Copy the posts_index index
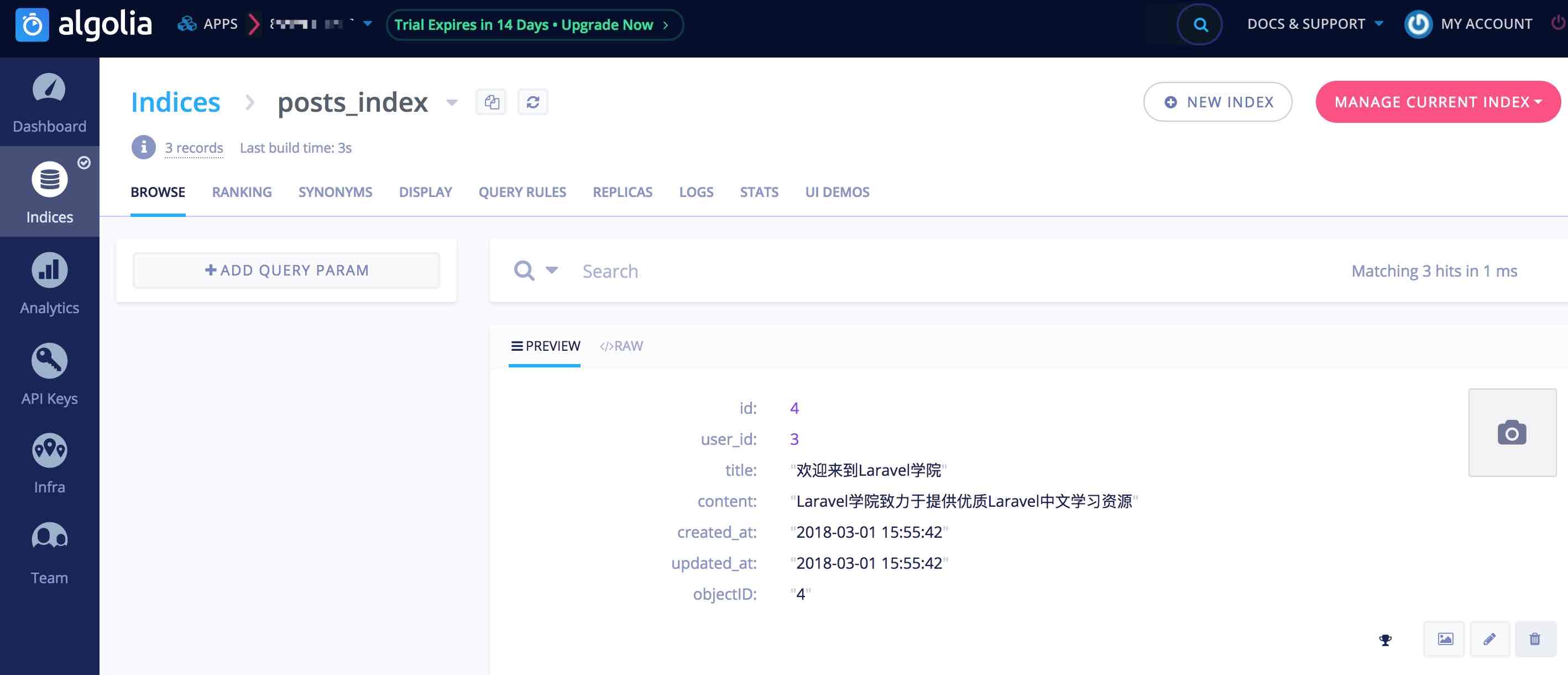This screenshot has height=675, width=1568. [x=491, y=102]
